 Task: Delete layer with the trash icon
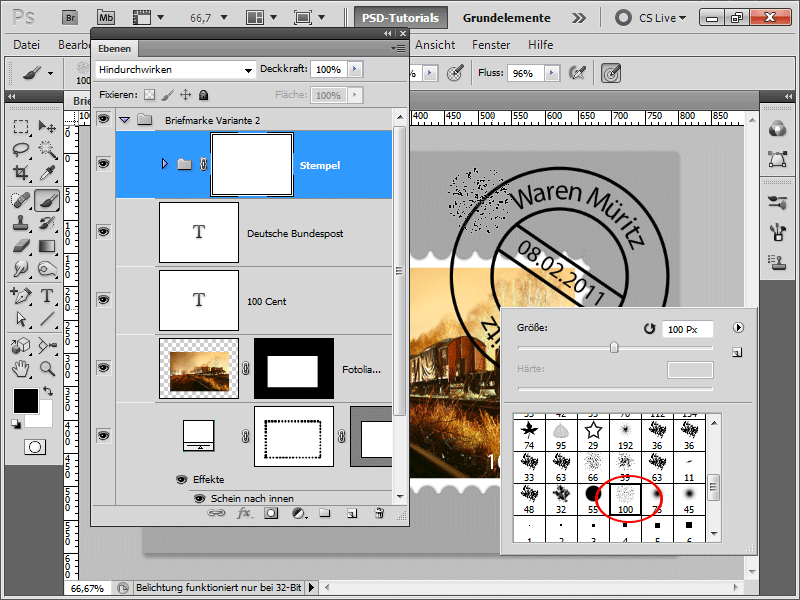[379, 513]
